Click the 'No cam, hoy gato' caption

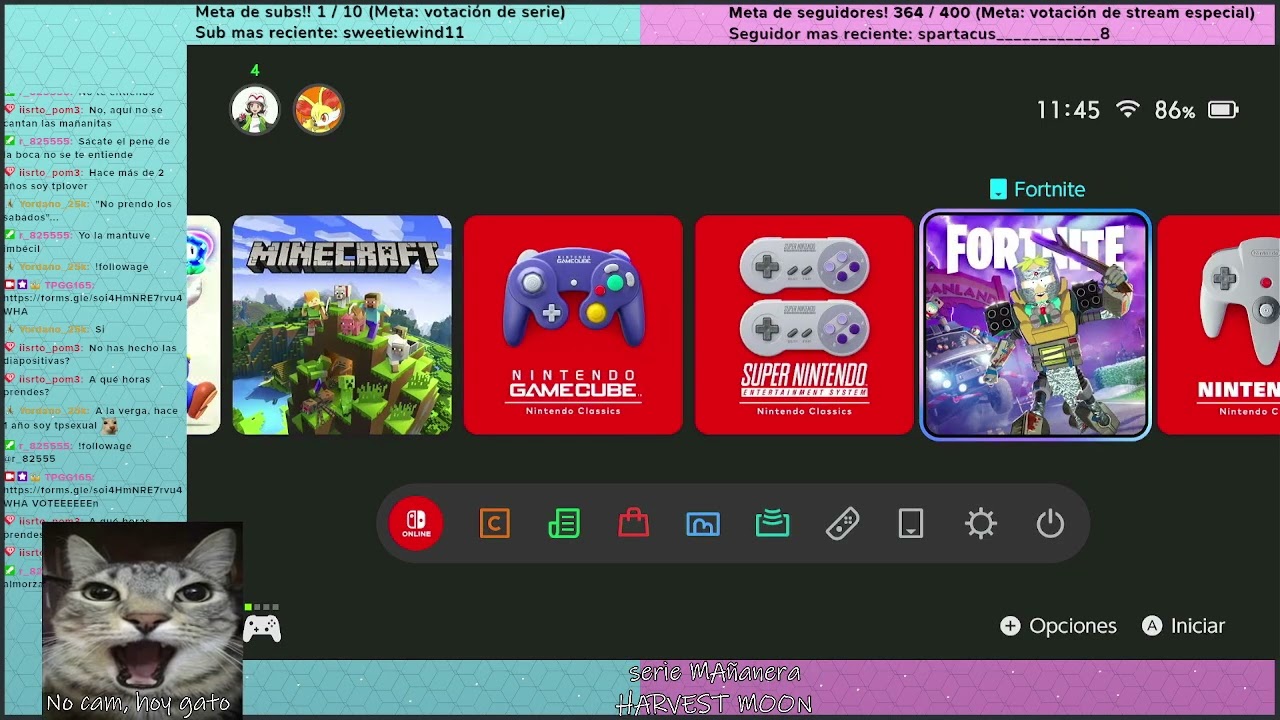click(138, 703)
